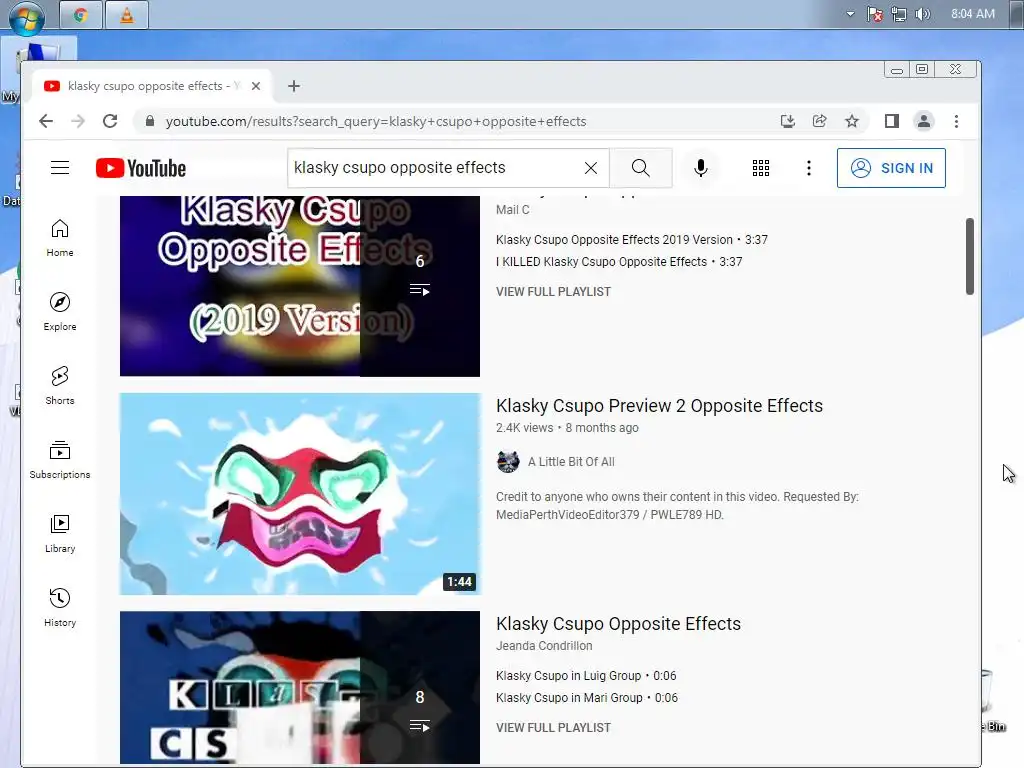Image resolution: width=1024 pixels, height=768 pixels.
Task: Open Library in the sidebar
Action: click(60, 534)
